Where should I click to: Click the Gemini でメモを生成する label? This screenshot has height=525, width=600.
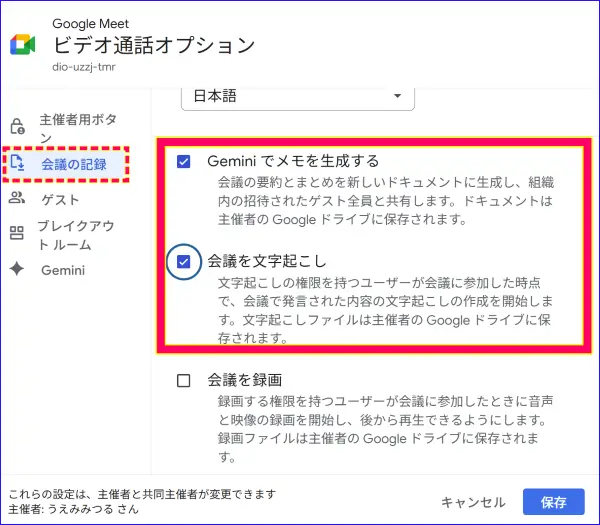[x=293, y=161]
